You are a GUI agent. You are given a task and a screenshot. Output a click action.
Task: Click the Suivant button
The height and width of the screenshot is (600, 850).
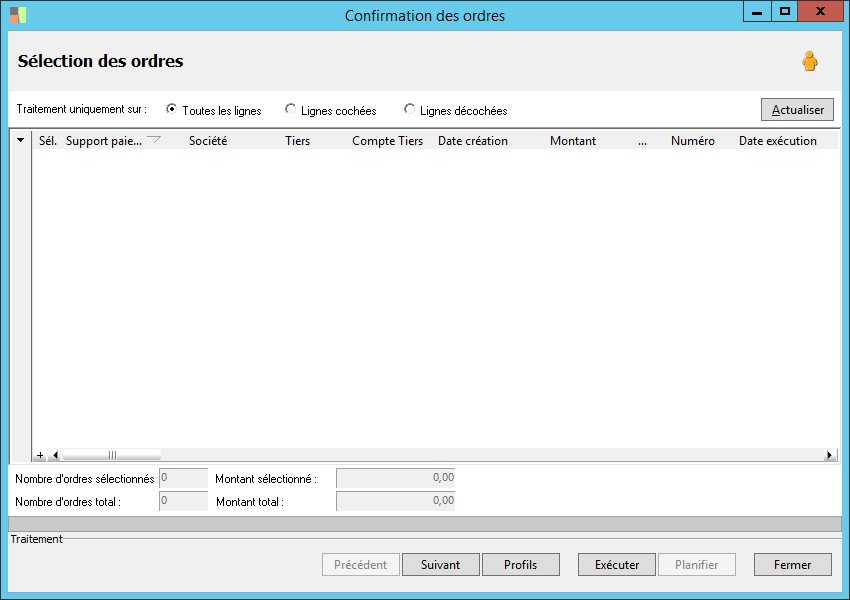(440, 564)
